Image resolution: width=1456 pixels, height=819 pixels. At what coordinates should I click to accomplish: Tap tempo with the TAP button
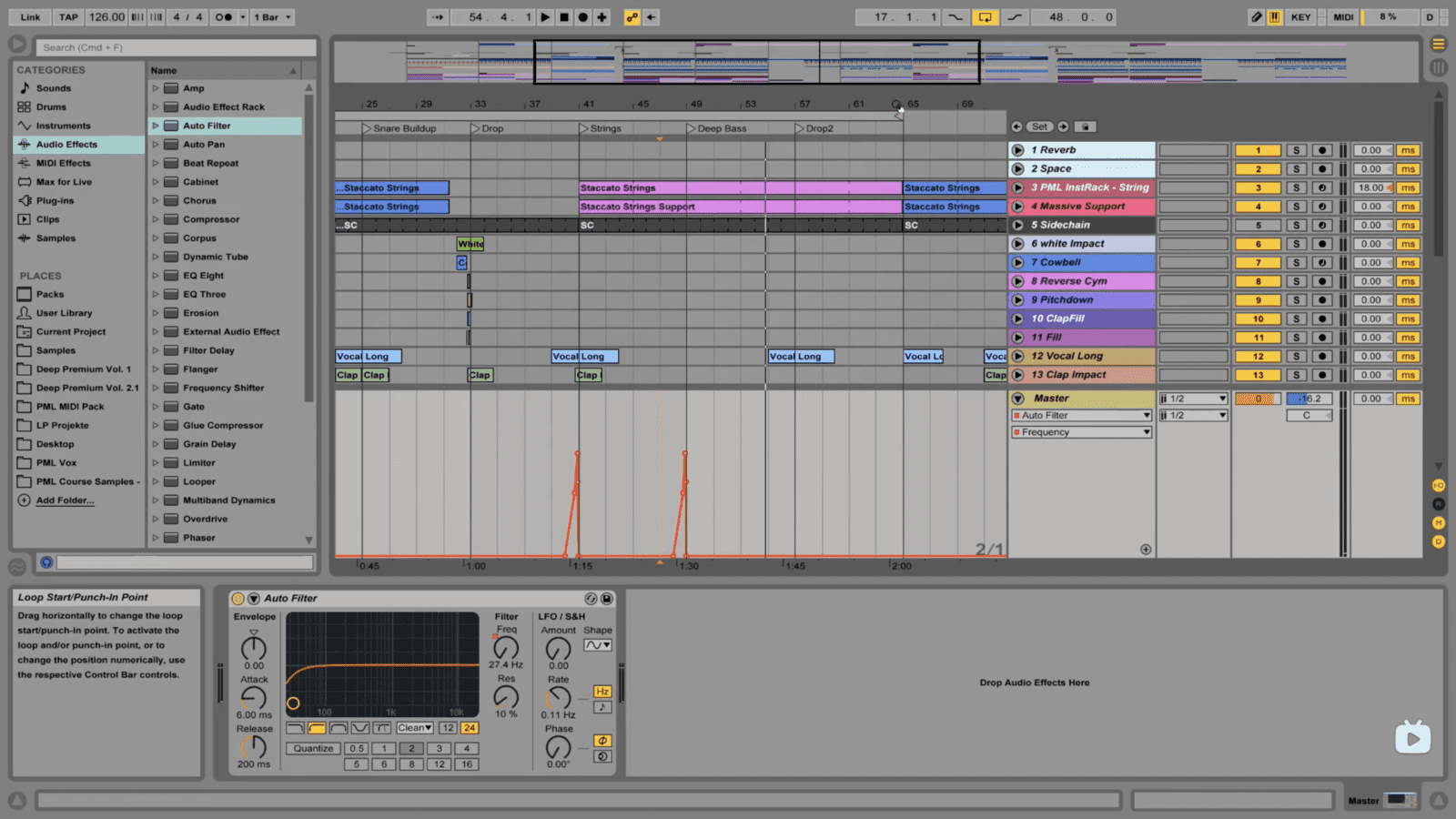68,17
